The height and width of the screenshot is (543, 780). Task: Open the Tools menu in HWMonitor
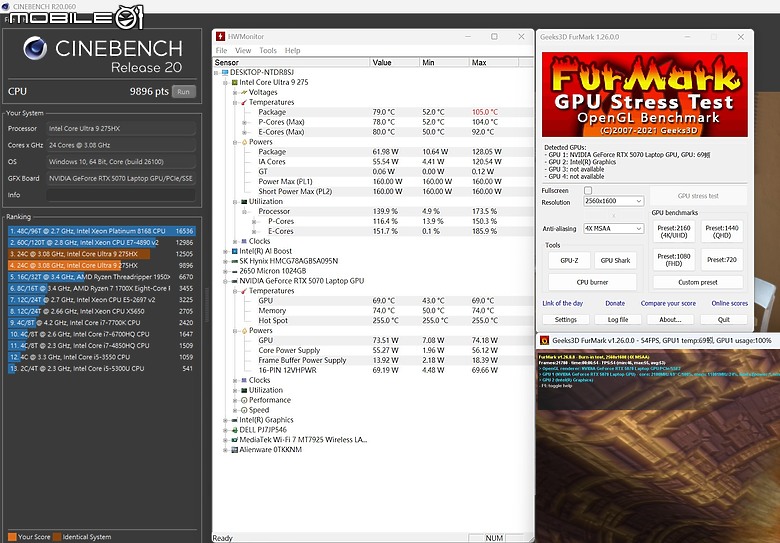pyautogui.click(x=268, y=50)
